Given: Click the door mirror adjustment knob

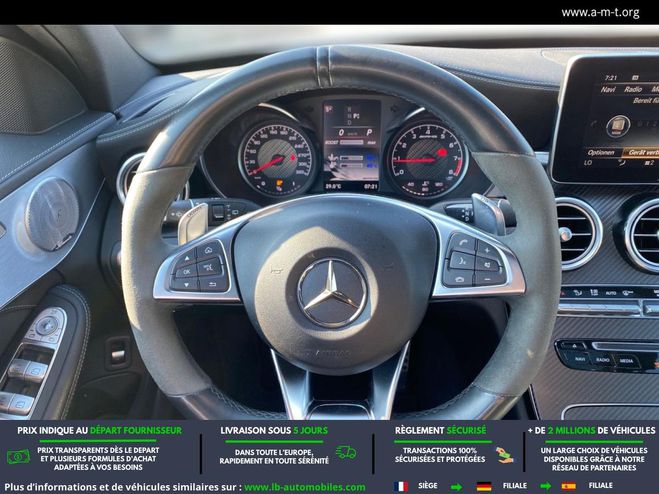Looking at the screenshot, I should pyautogui.click(x=47, y=325).
